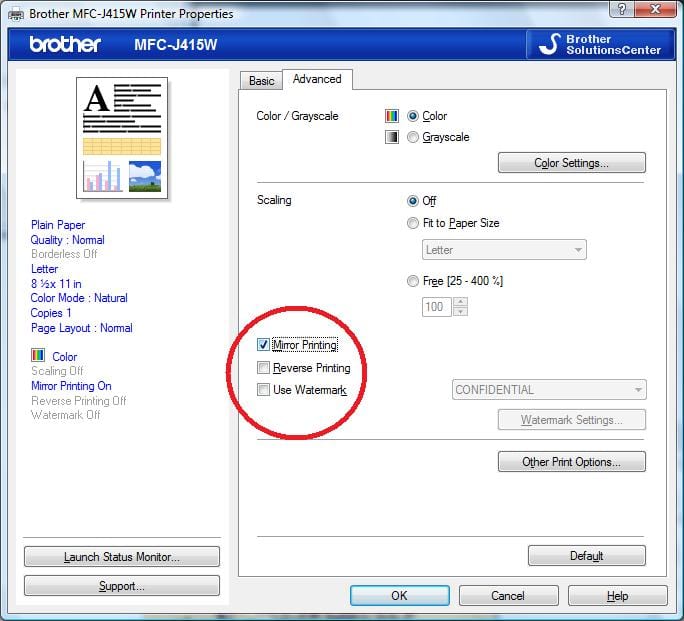Viewport: 684px width, 621px height.
Task: Open the Letter paper size dropdown
Action: point(504,250)
